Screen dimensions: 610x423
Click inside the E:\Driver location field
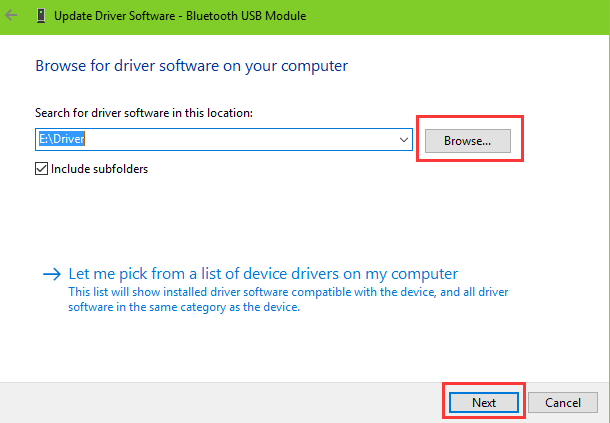tap(224, 139)
